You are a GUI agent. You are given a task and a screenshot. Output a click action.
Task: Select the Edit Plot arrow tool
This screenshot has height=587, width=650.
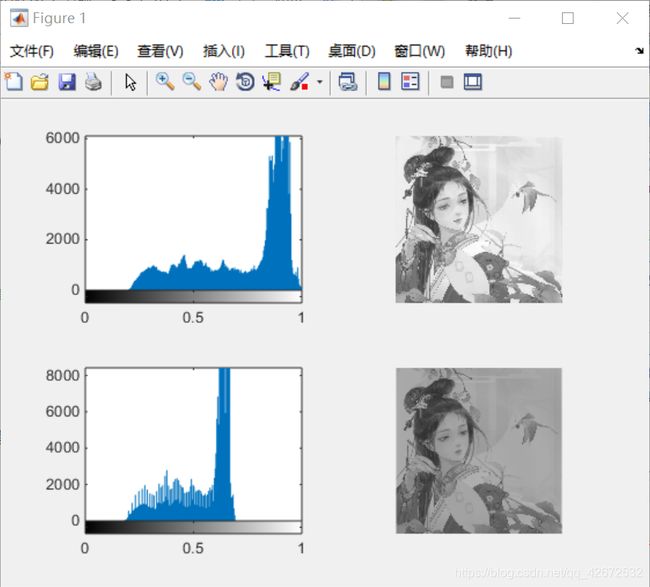click(x=131, y=82)
